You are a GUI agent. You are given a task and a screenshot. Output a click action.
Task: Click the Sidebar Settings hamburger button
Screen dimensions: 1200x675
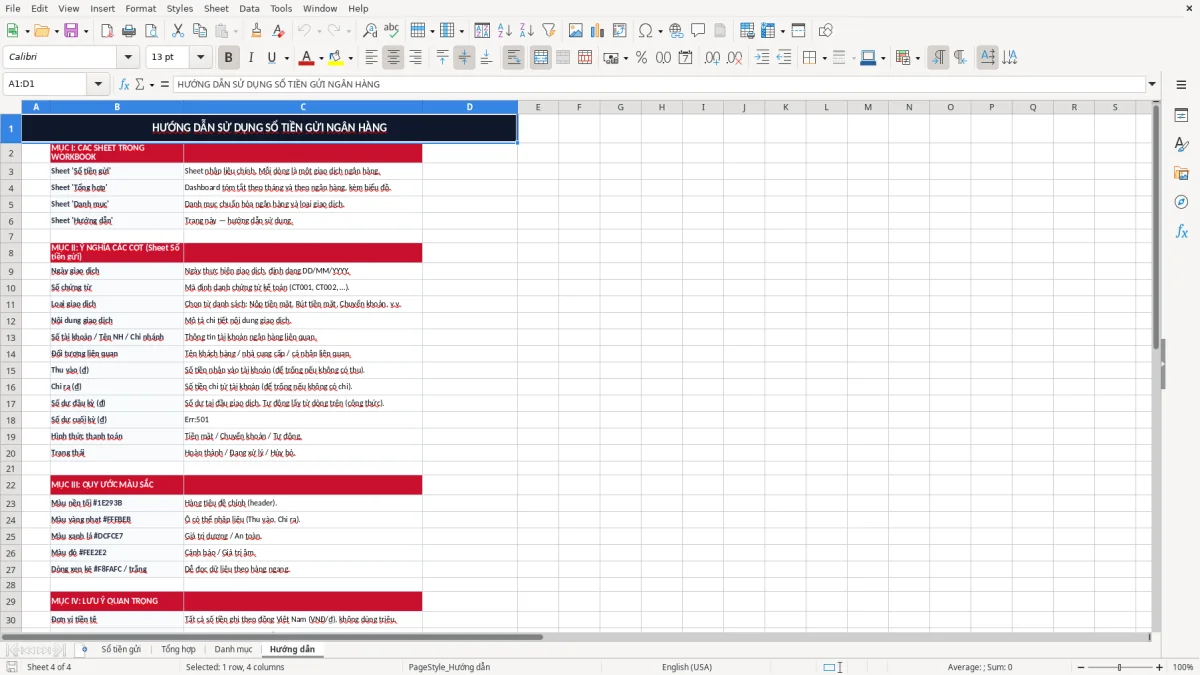[1181, 85]
